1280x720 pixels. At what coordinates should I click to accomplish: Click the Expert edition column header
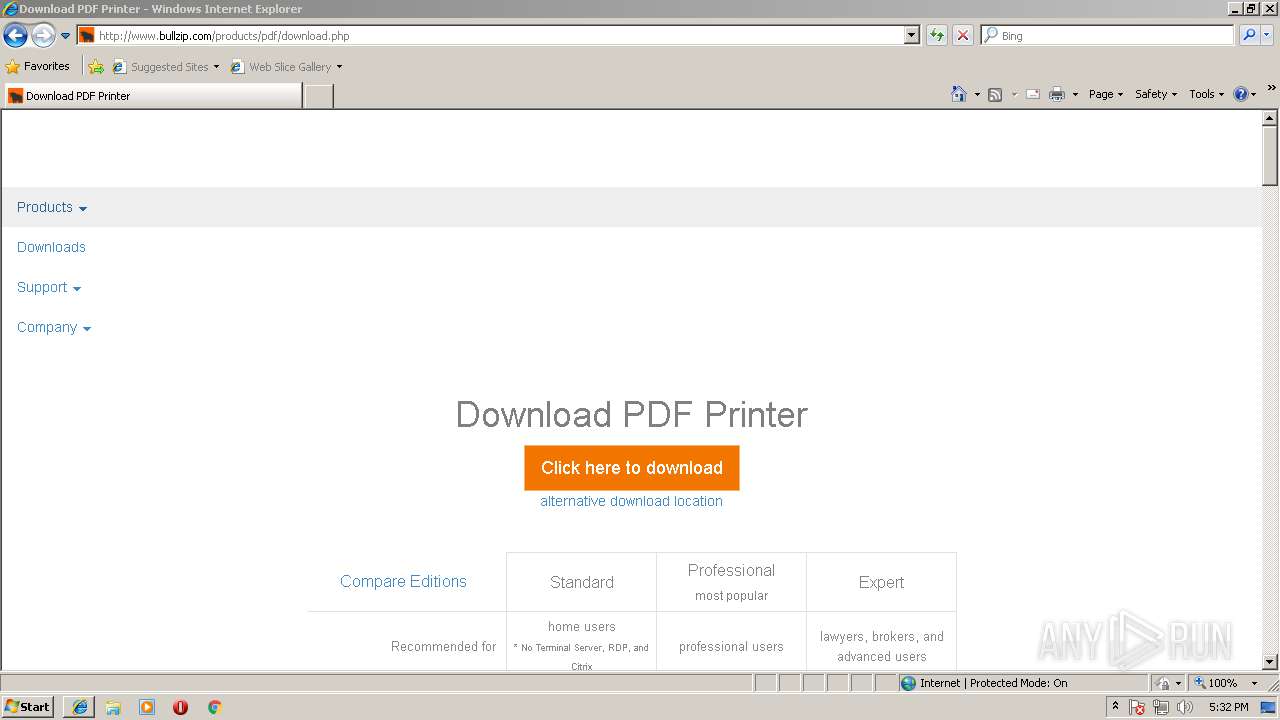[x=881, y=582]
